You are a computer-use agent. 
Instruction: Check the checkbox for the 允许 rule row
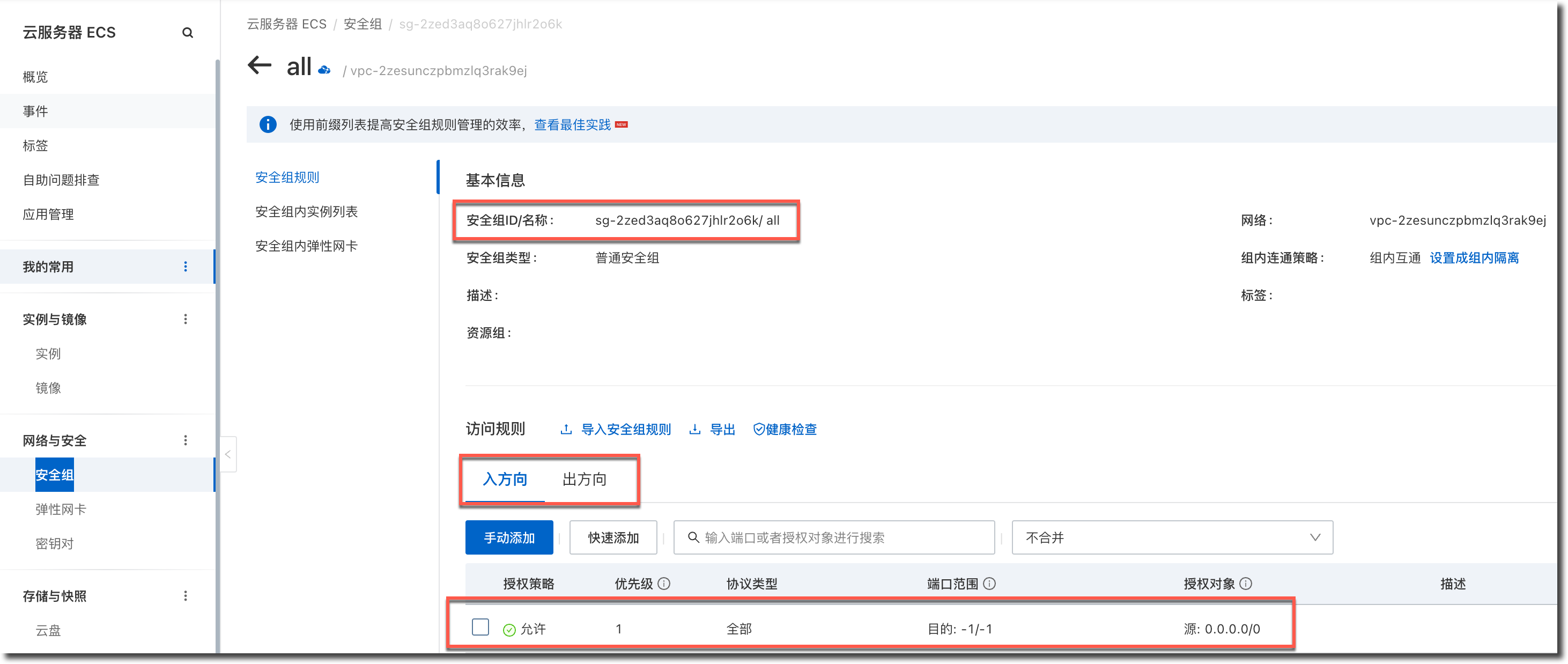[480, 627]
